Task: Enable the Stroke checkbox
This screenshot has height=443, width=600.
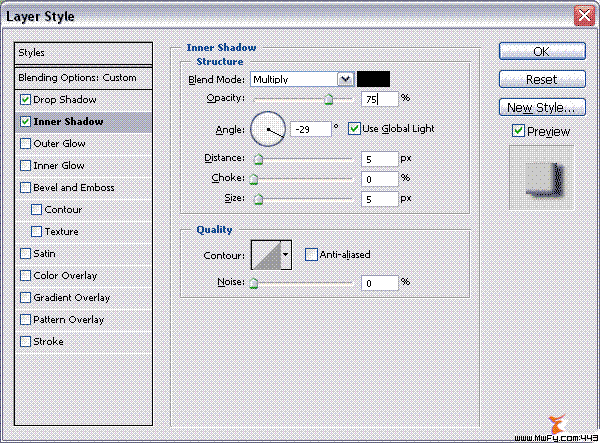Action: [25, 342]
